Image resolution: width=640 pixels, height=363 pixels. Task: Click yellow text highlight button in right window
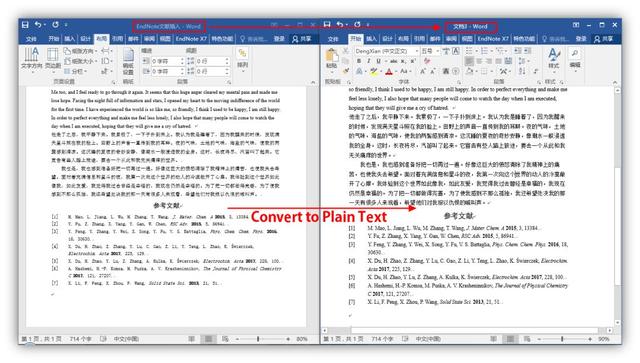(x=373, y=72)
